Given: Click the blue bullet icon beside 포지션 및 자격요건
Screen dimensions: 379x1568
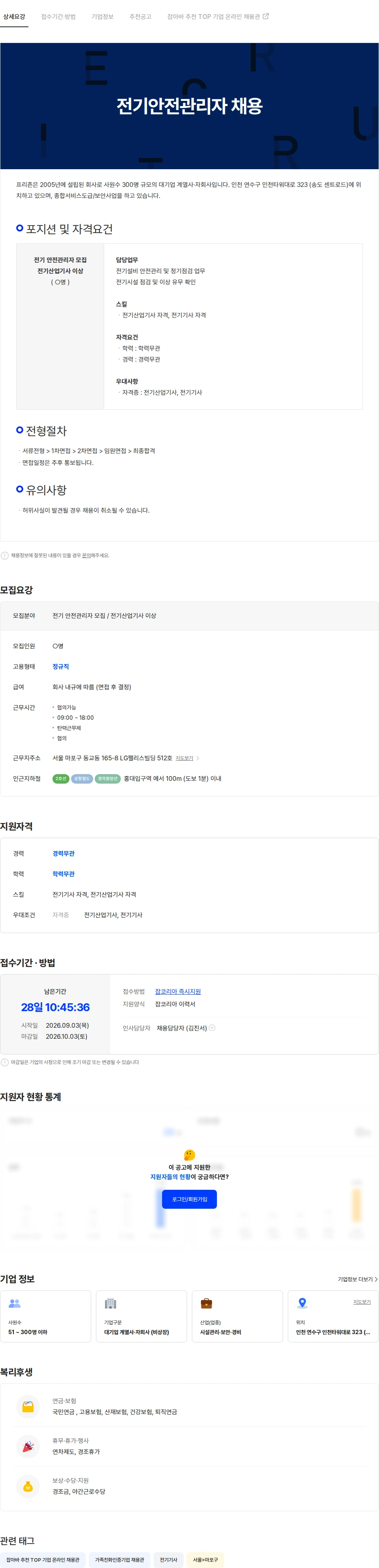Looking at the screenshot, I should [x=20, y=228].
